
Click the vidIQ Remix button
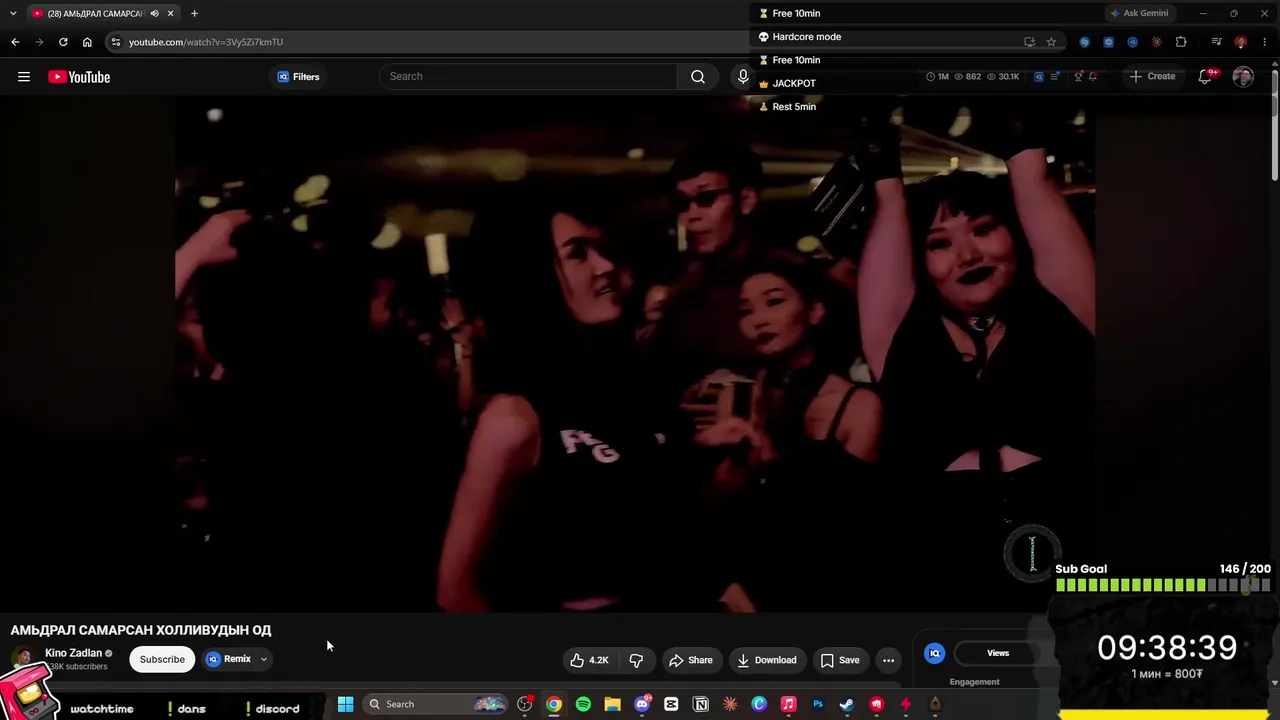[x=229, y=659]
